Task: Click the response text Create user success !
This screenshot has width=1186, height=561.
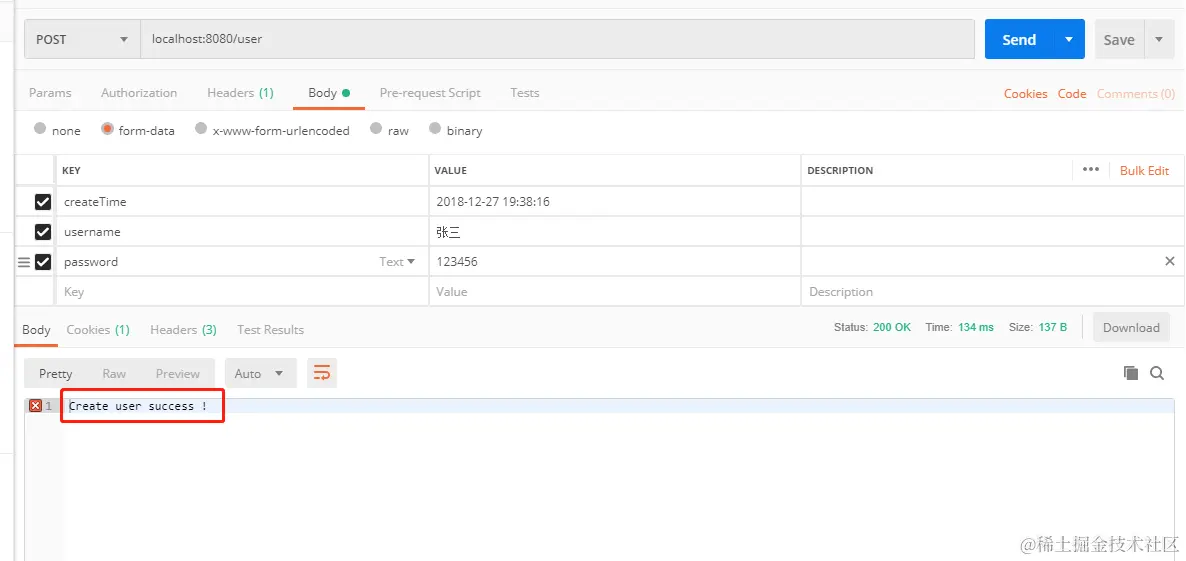Action: [138, 406]
